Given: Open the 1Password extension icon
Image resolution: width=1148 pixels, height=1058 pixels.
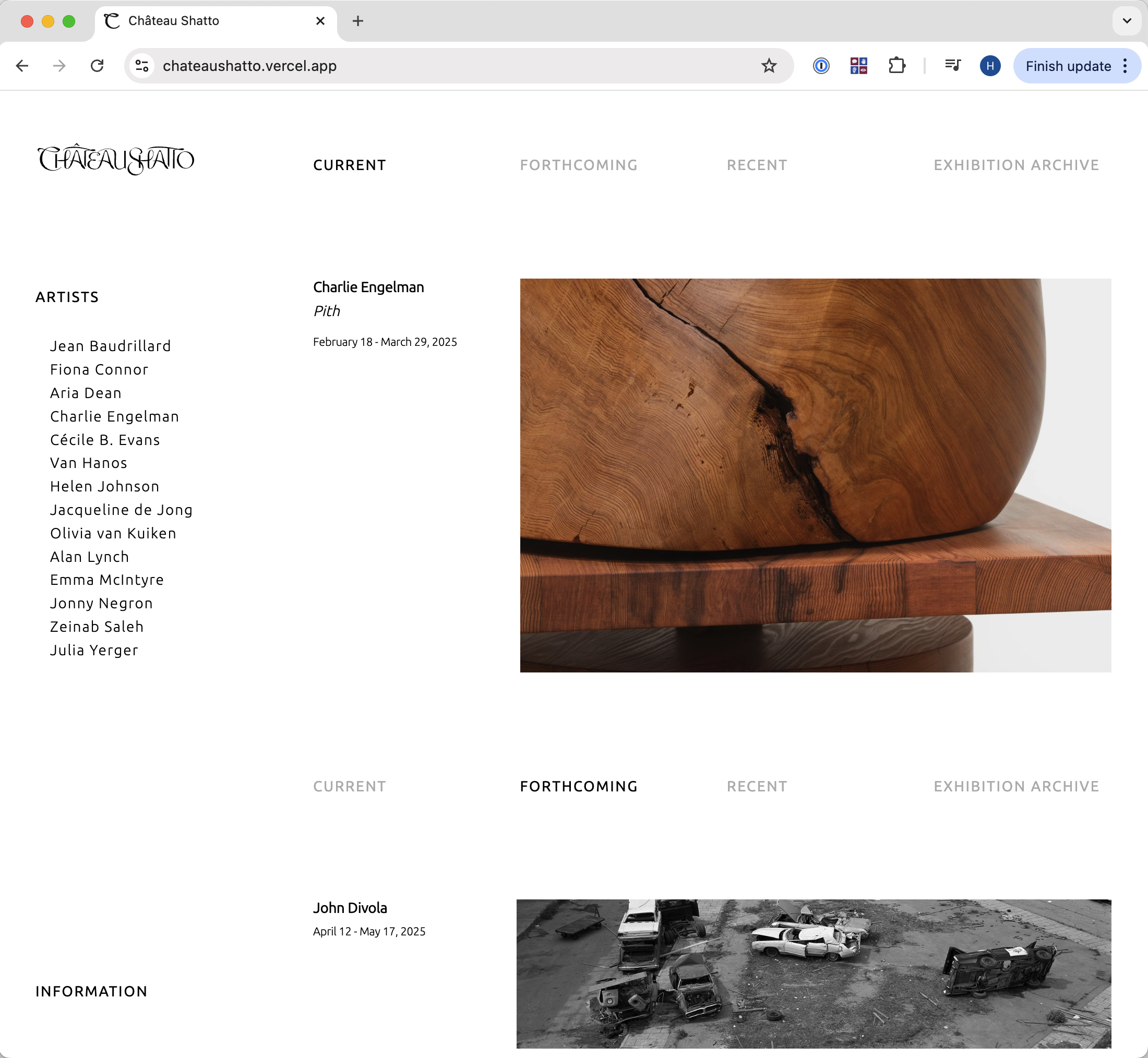Looking at the screenshot, I should tap(820, 66).
